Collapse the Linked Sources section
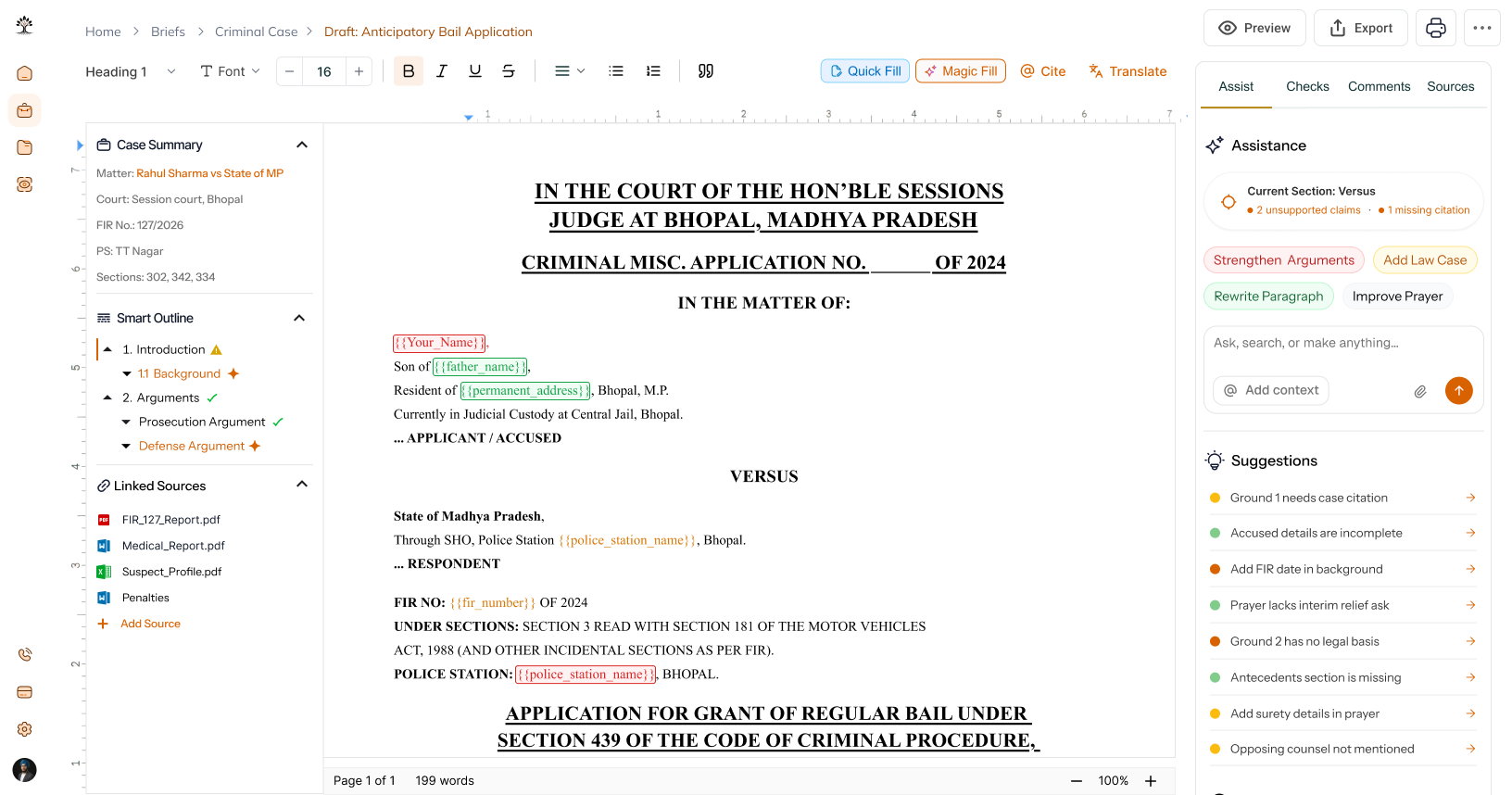1512x795 pixels. tap(302, 485)
